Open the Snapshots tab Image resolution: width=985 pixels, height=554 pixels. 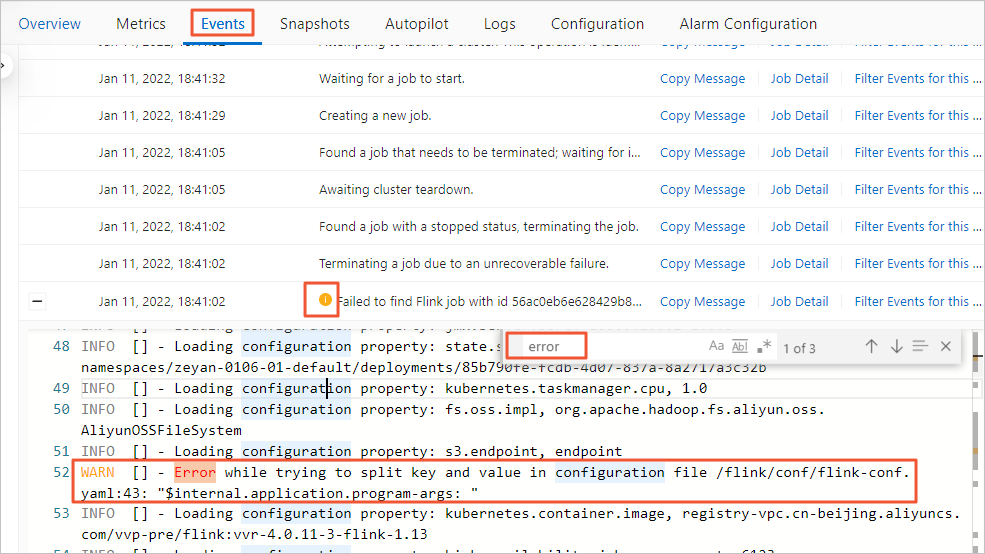pyautogui.click(x=315, y=23)
